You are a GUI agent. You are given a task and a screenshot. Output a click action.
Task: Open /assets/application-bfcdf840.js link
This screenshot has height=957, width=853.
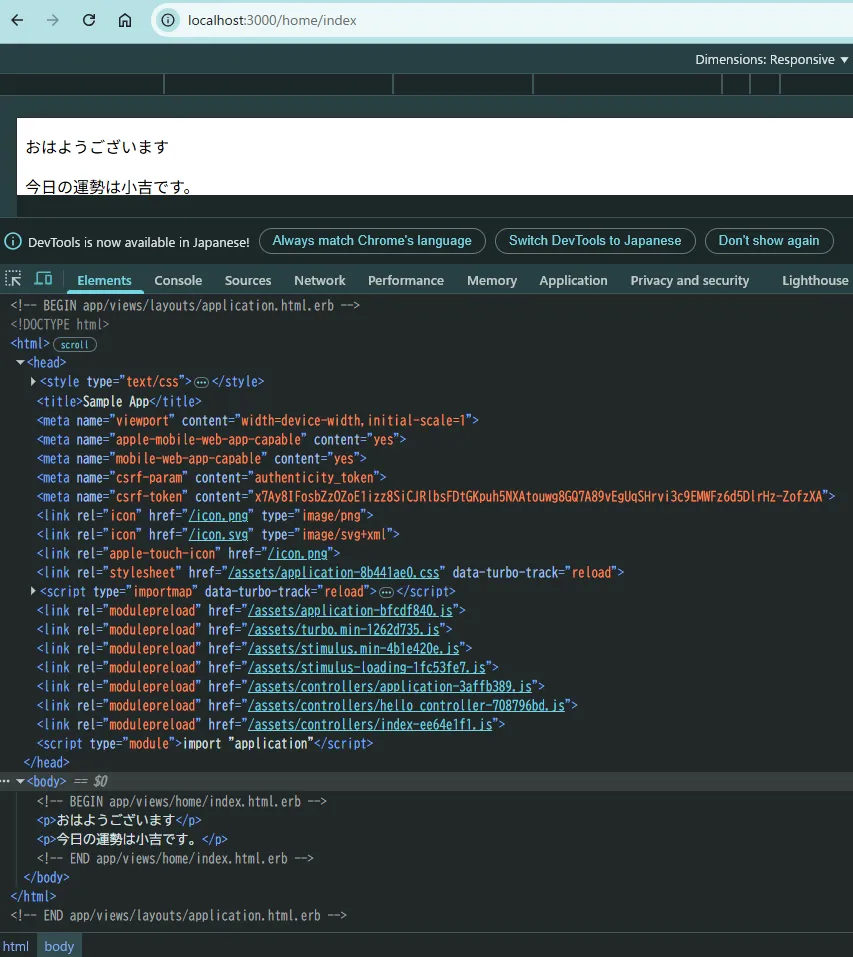(351, 610)
